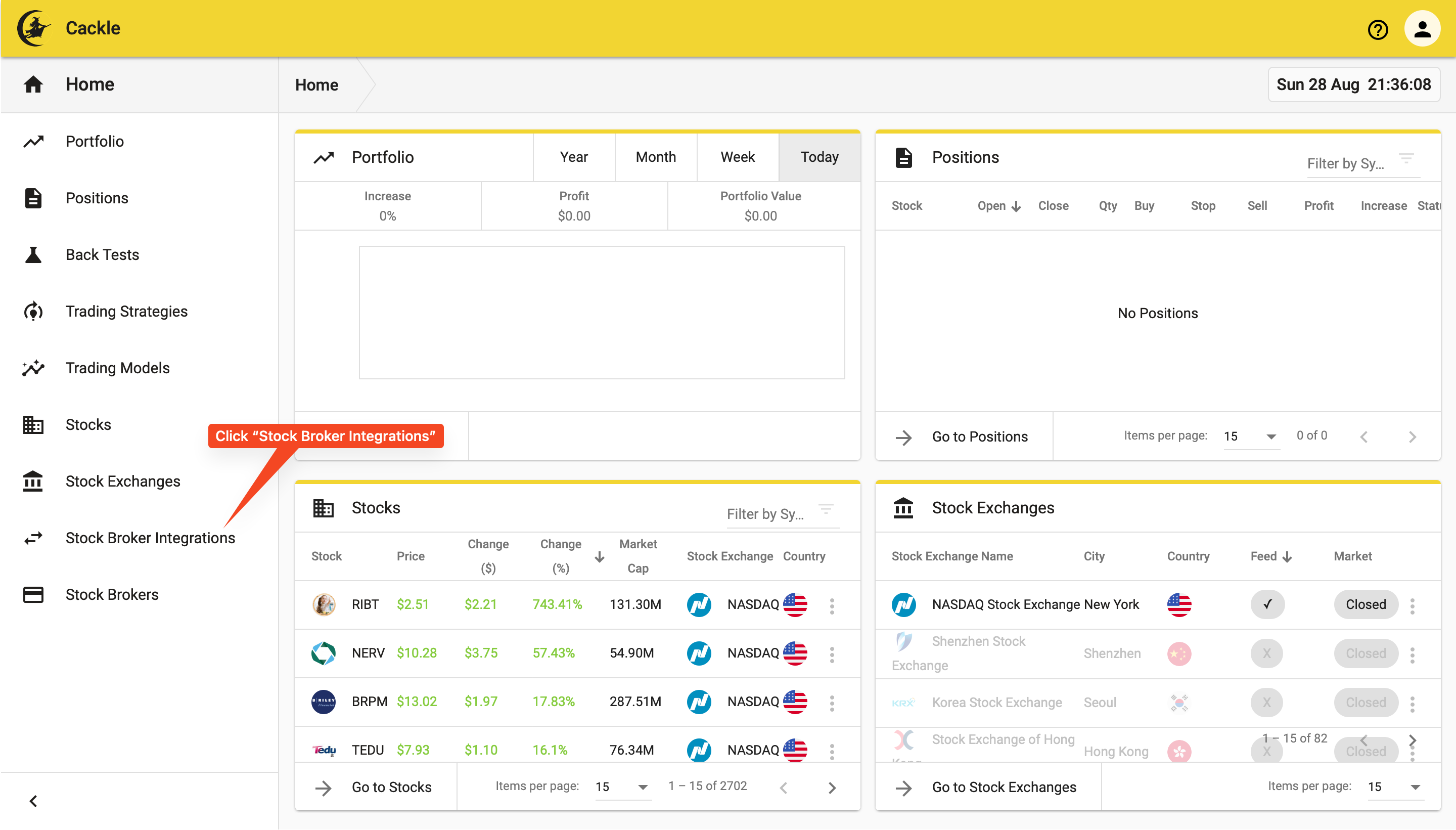The width and height of the screenshot is (1456, 830).
Task: Click NASDAQ Stock Exchange Closed market badge
Action: click(x=1366, y=604)
